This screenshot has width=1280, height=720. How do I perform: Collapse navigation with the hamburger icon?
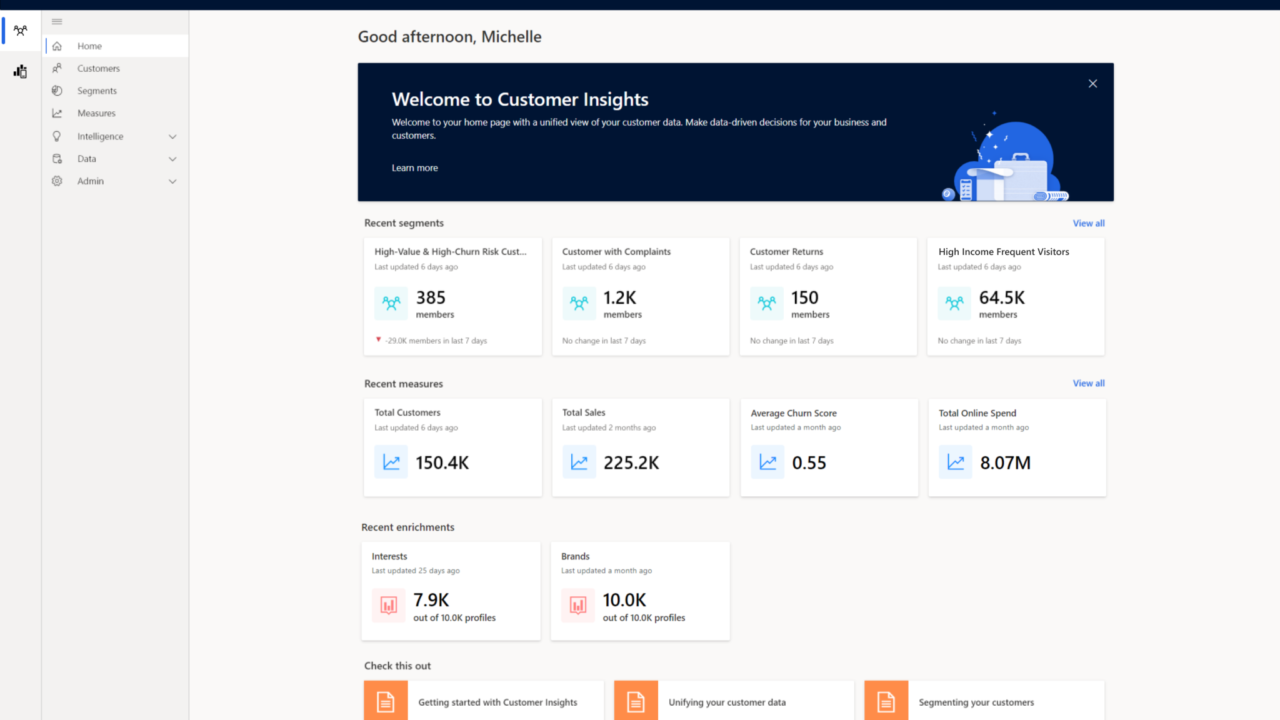57,21
